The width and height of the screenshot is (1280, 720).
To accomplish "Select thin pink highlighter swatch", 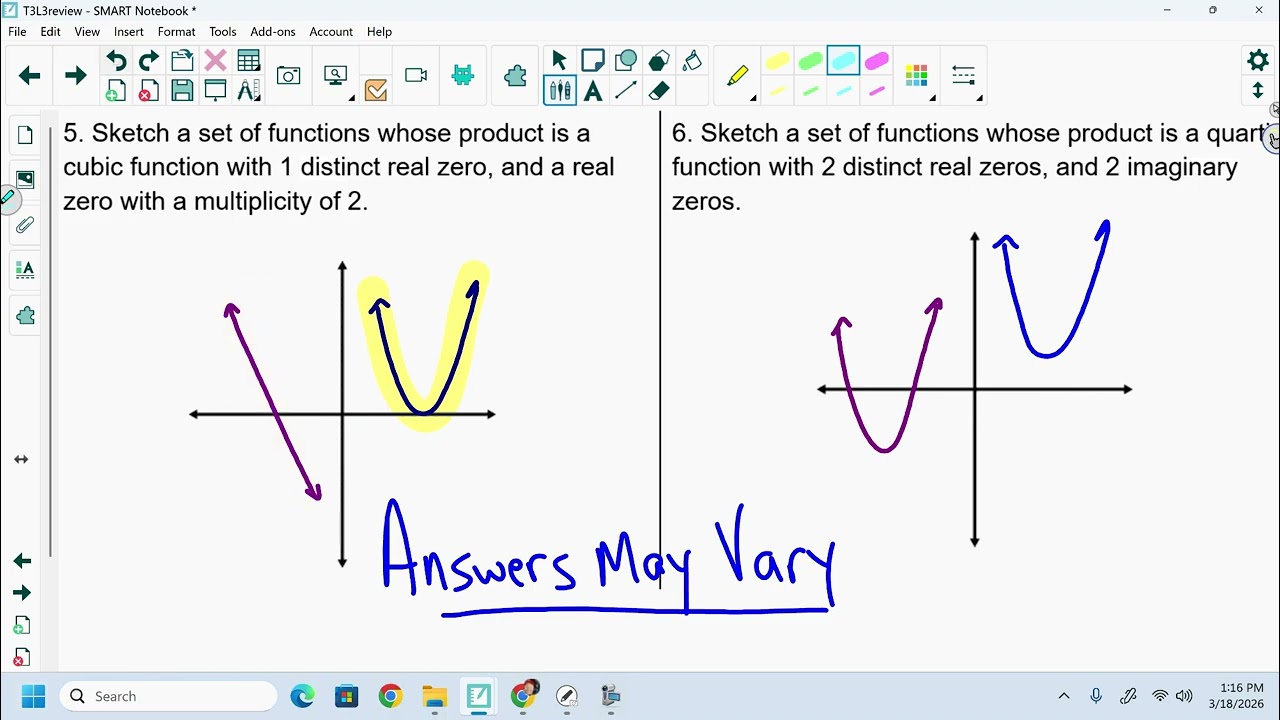I will (876, 92).
